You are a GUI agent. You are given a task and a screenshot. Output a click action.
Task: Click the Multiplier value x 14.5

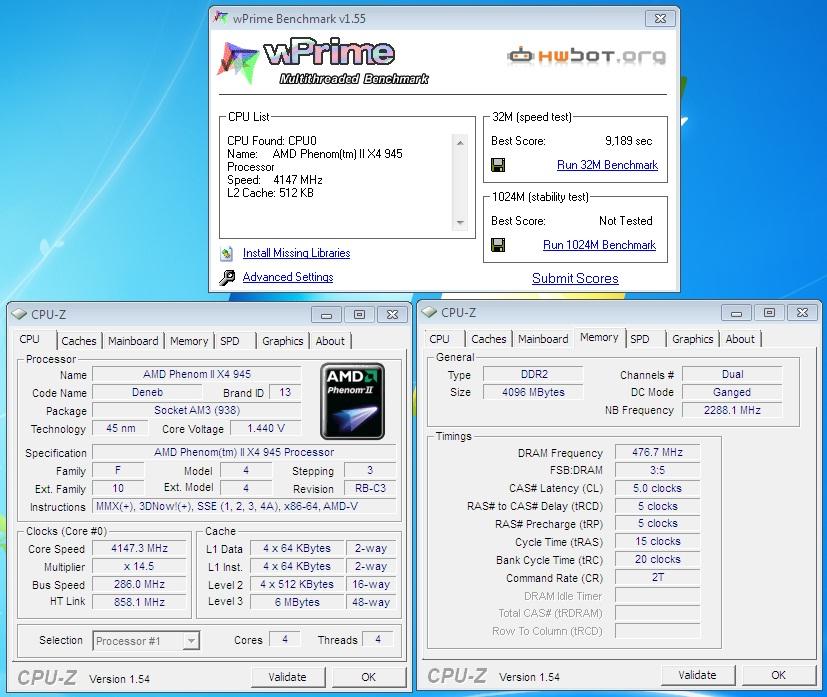coord(139,566)
